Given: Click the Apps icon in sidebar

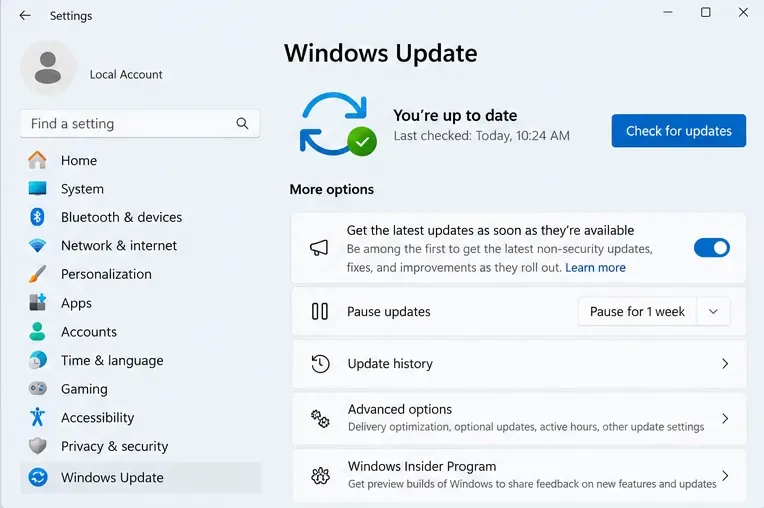Looking at the screenshot, I should click(x=38, y=302).
